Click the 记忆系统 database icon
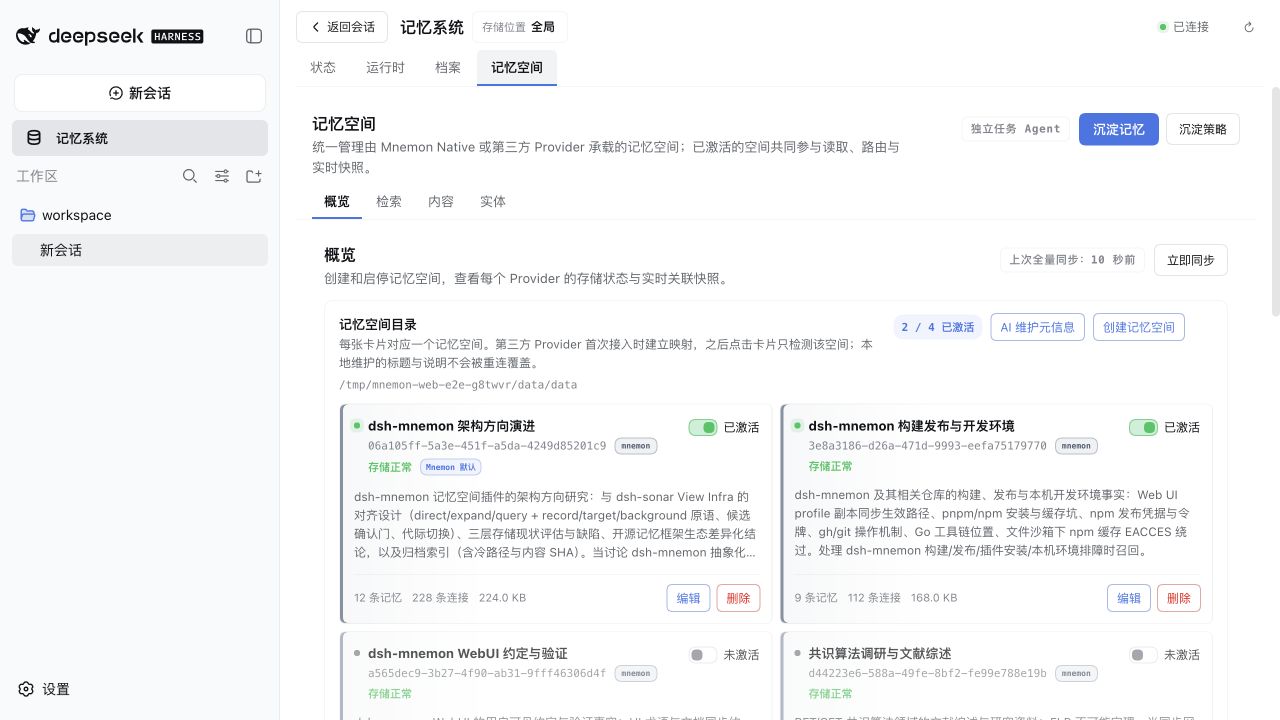The width and height of the screenshot is (1280, 720). pos(34,138)
